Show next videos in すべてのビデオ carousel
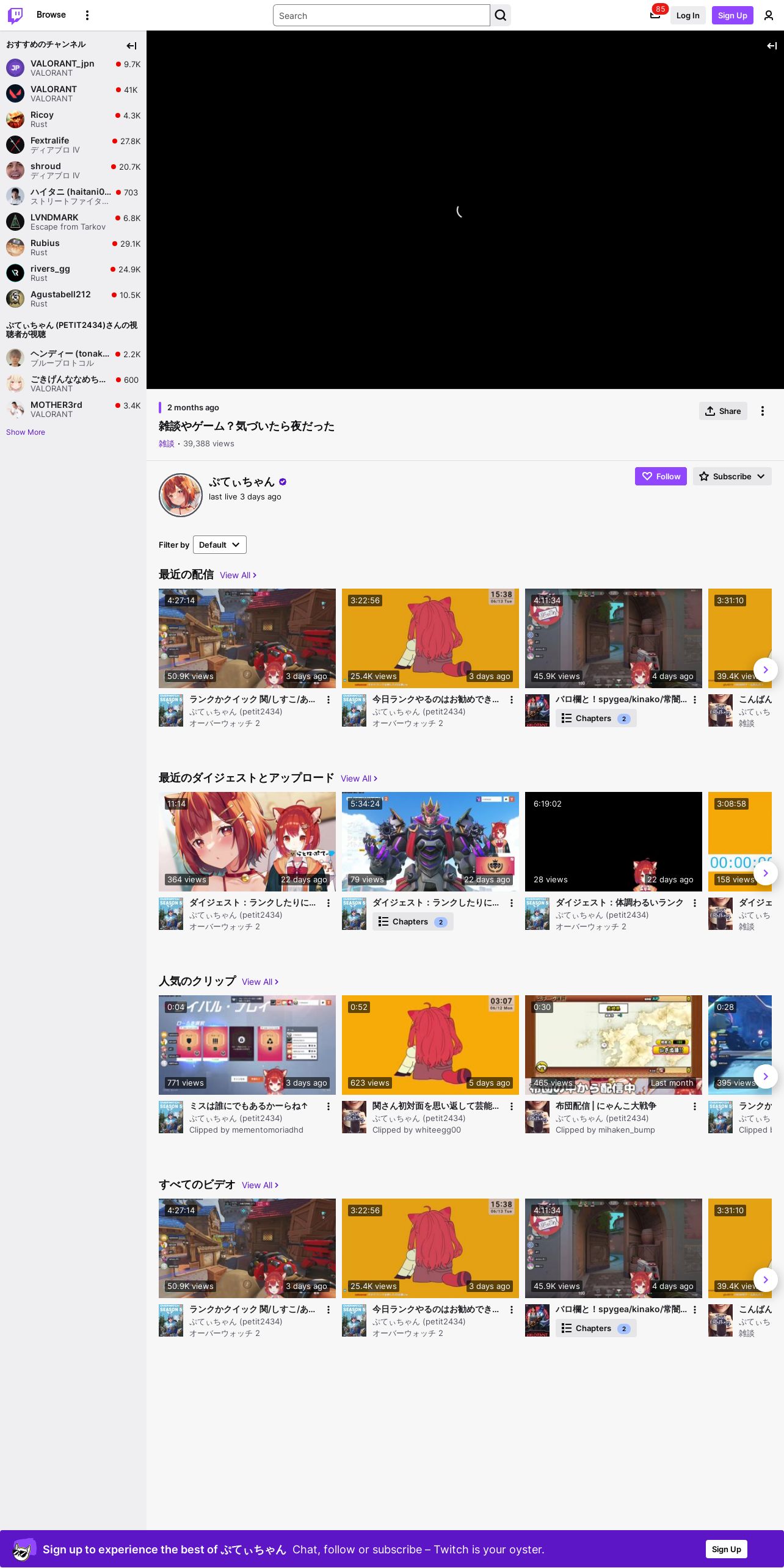Image resolution: width=784 pixels, height=1568 pixels. (x=766, y=1280)
